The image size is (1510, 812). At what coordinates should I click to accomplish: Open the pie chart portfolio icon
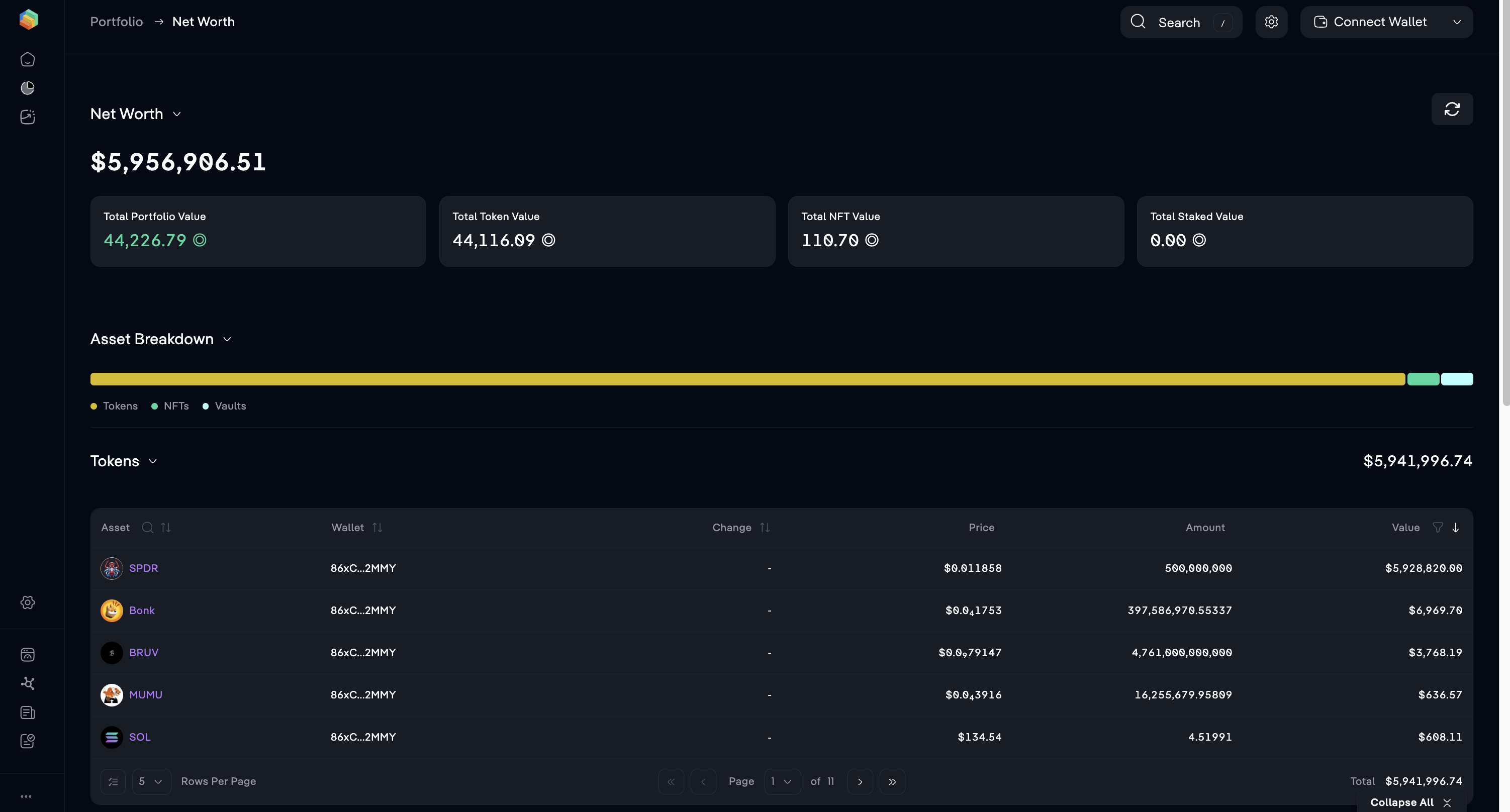[x=28, y=88]
